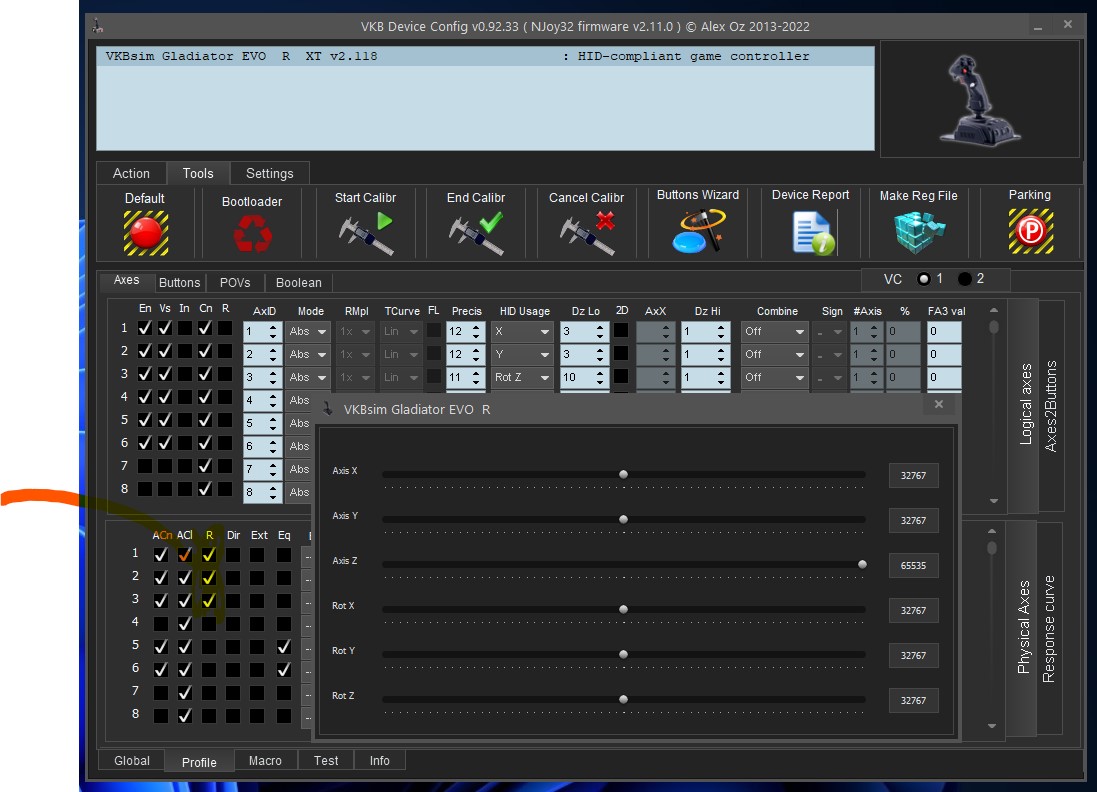Click the Axis X slider handle
1097x792 pixels.
tap(623, 474)
